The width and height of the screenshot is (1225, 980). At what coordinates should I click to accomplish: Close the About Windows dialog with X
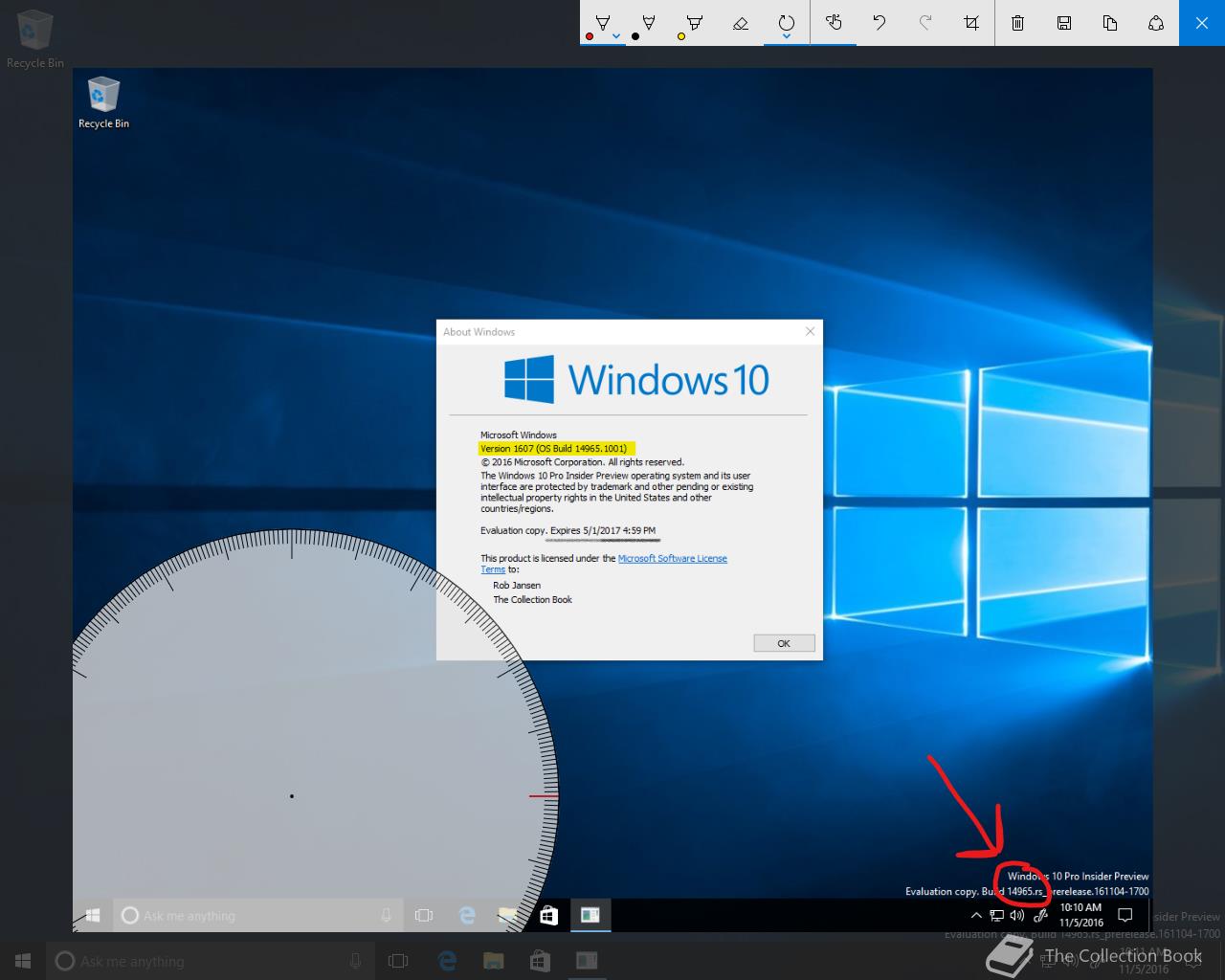click(810, 331)
